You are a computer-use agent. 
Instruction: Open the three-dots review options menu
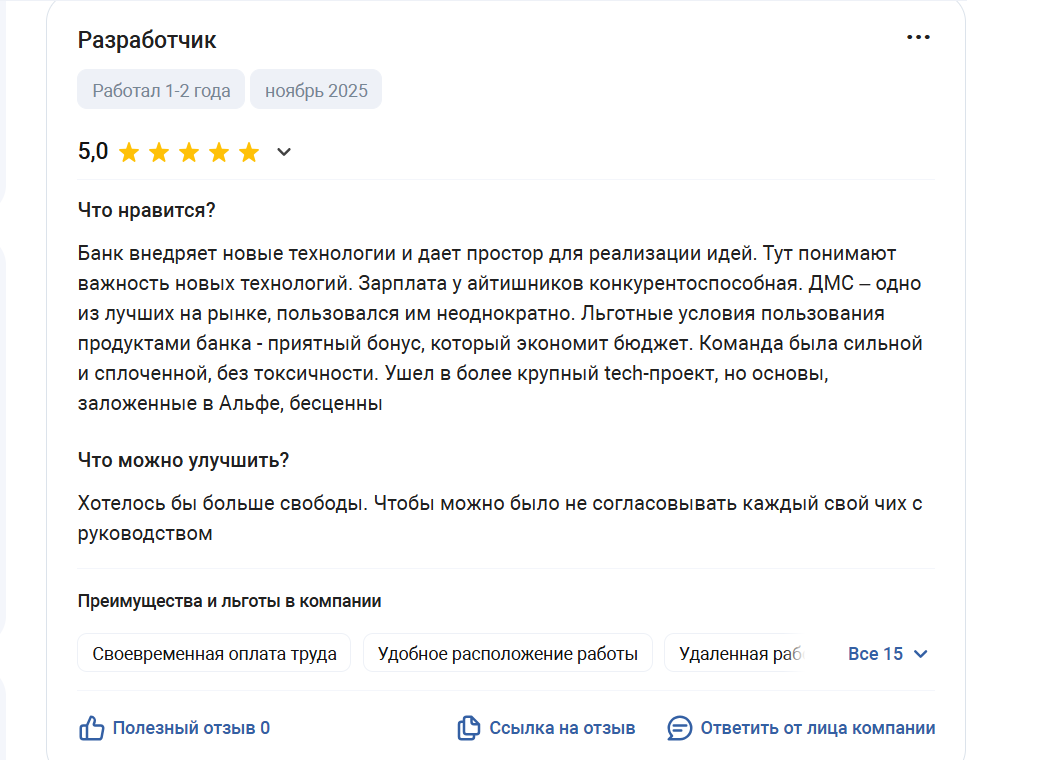pyautogui.click(x=918, y=38)
